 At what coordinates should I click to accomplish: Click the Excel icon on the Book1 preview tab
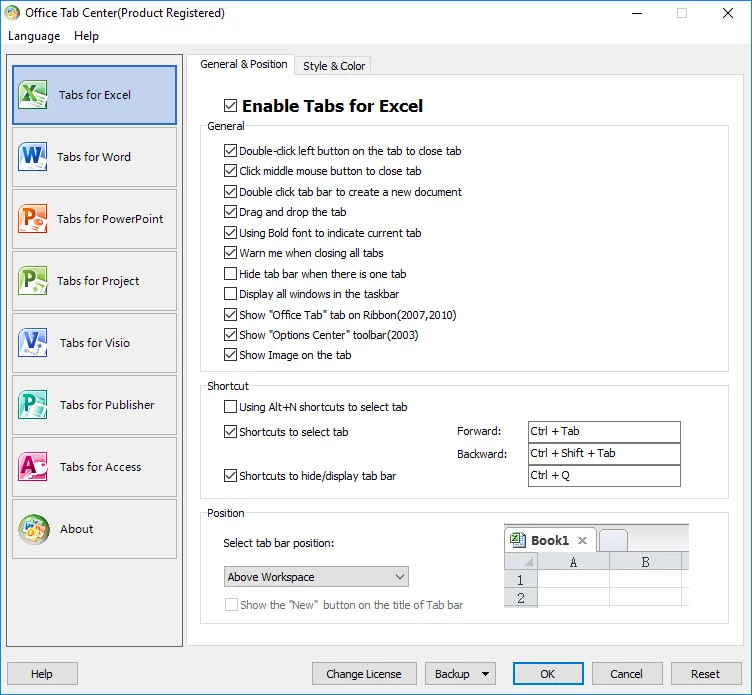tap(517, 540)
